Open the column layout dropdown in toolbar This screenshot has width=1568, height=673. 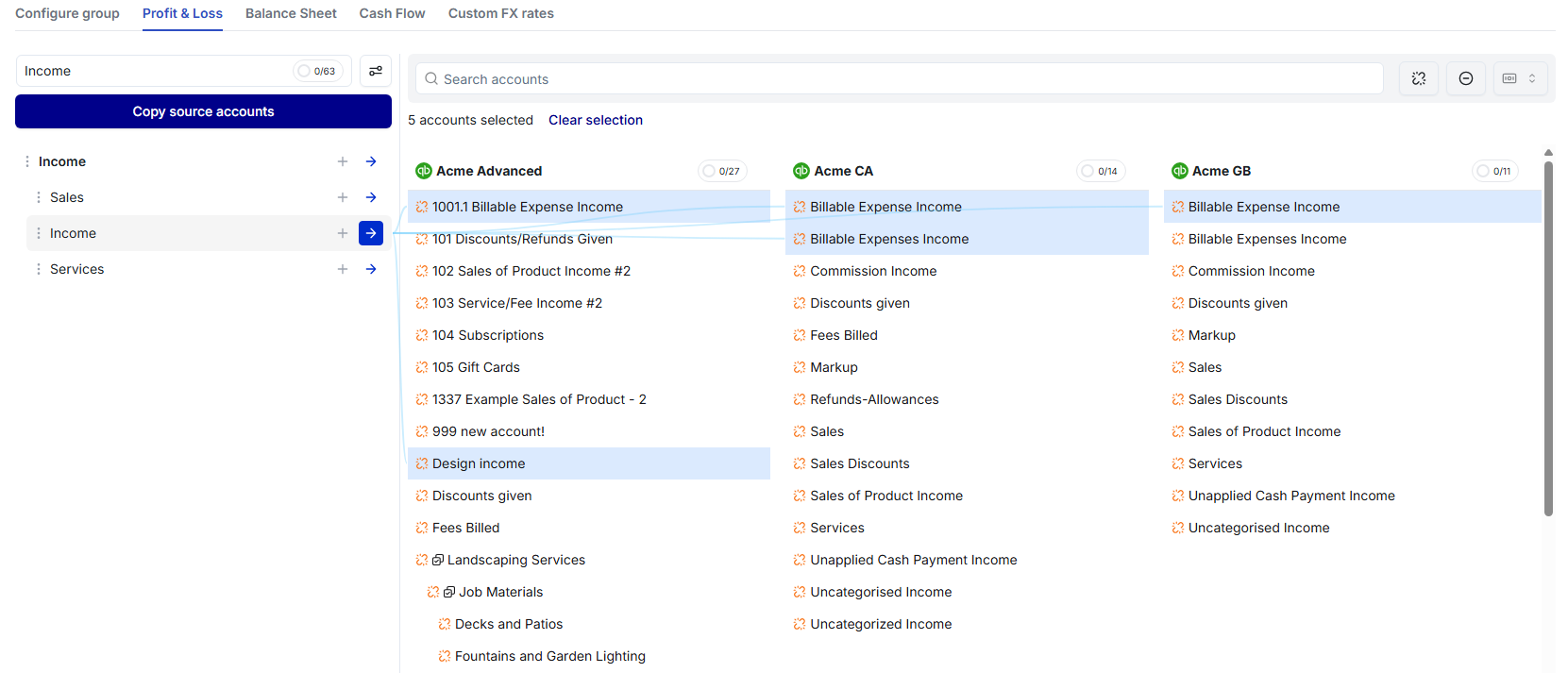[x=1520, y=78]
